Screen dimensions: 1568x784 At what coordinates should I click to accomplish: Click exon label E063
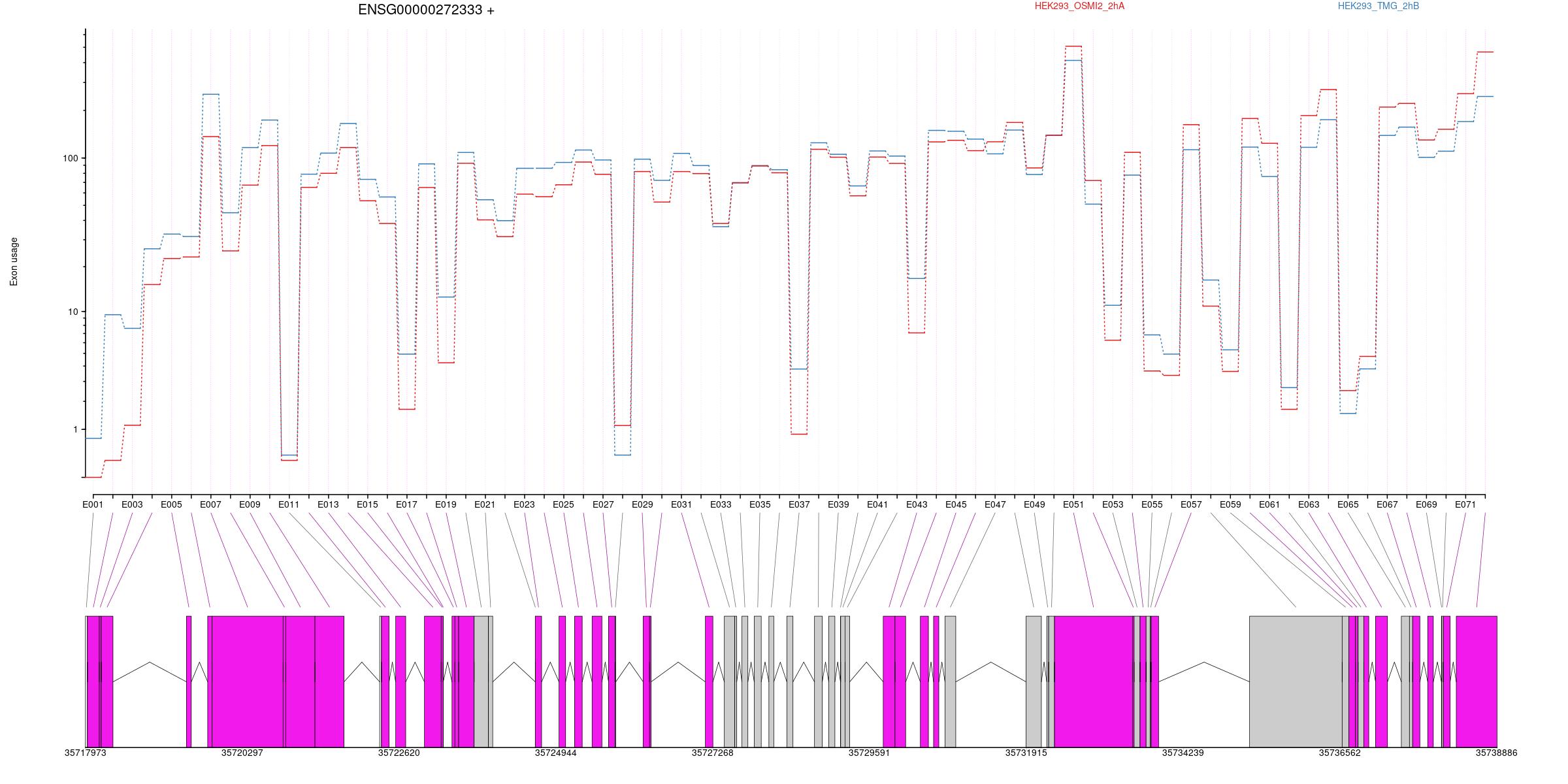[x=1309, y=504]
